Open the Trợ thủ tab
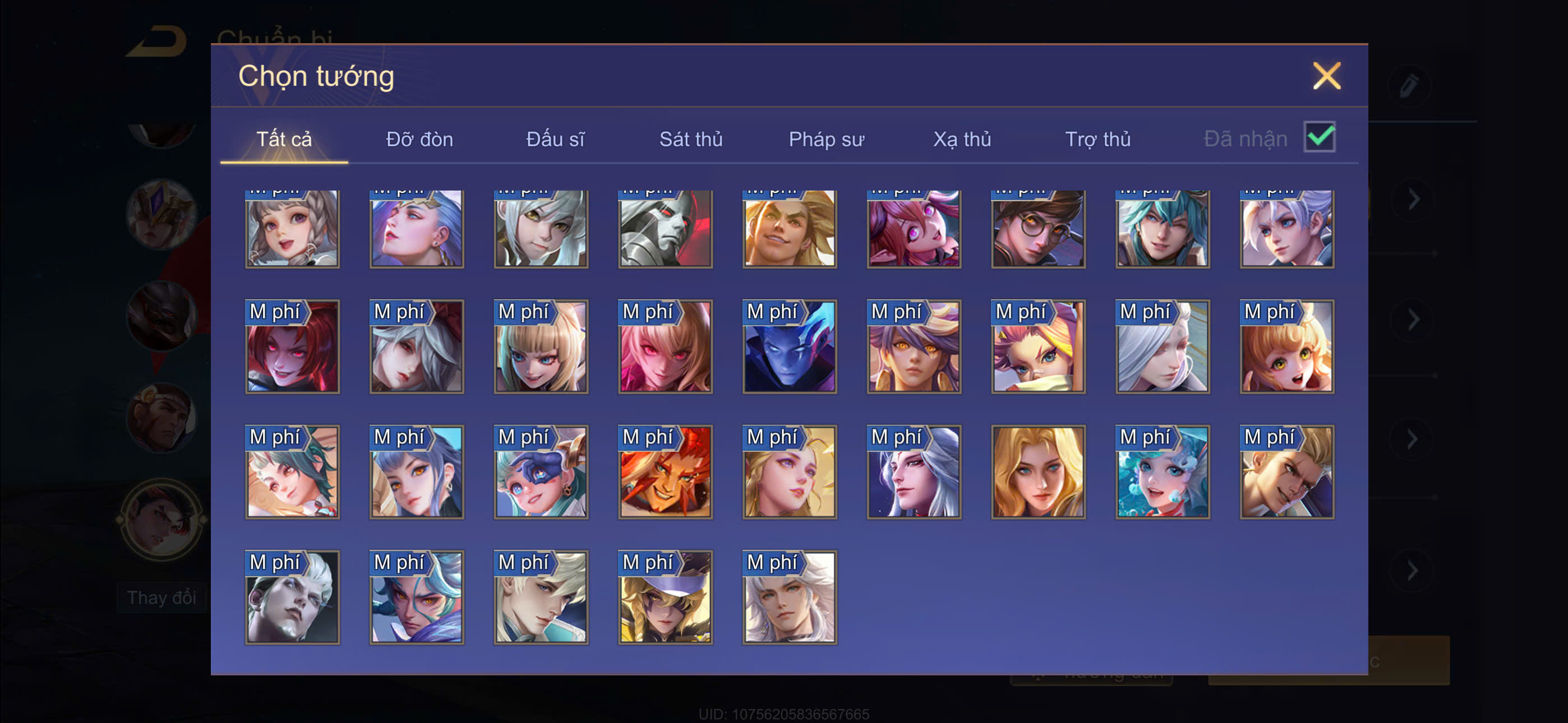1568x723 pixels. [1097, 140]
